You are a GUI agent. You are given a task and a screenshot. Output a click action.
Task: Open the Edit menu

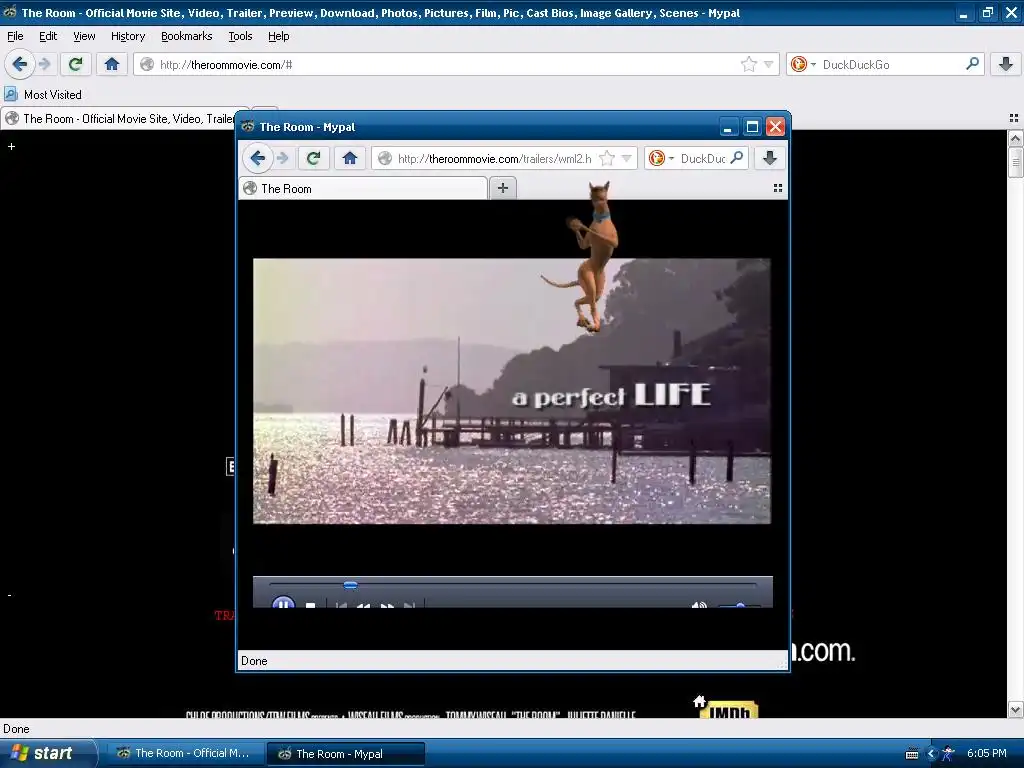click(48, 36)
